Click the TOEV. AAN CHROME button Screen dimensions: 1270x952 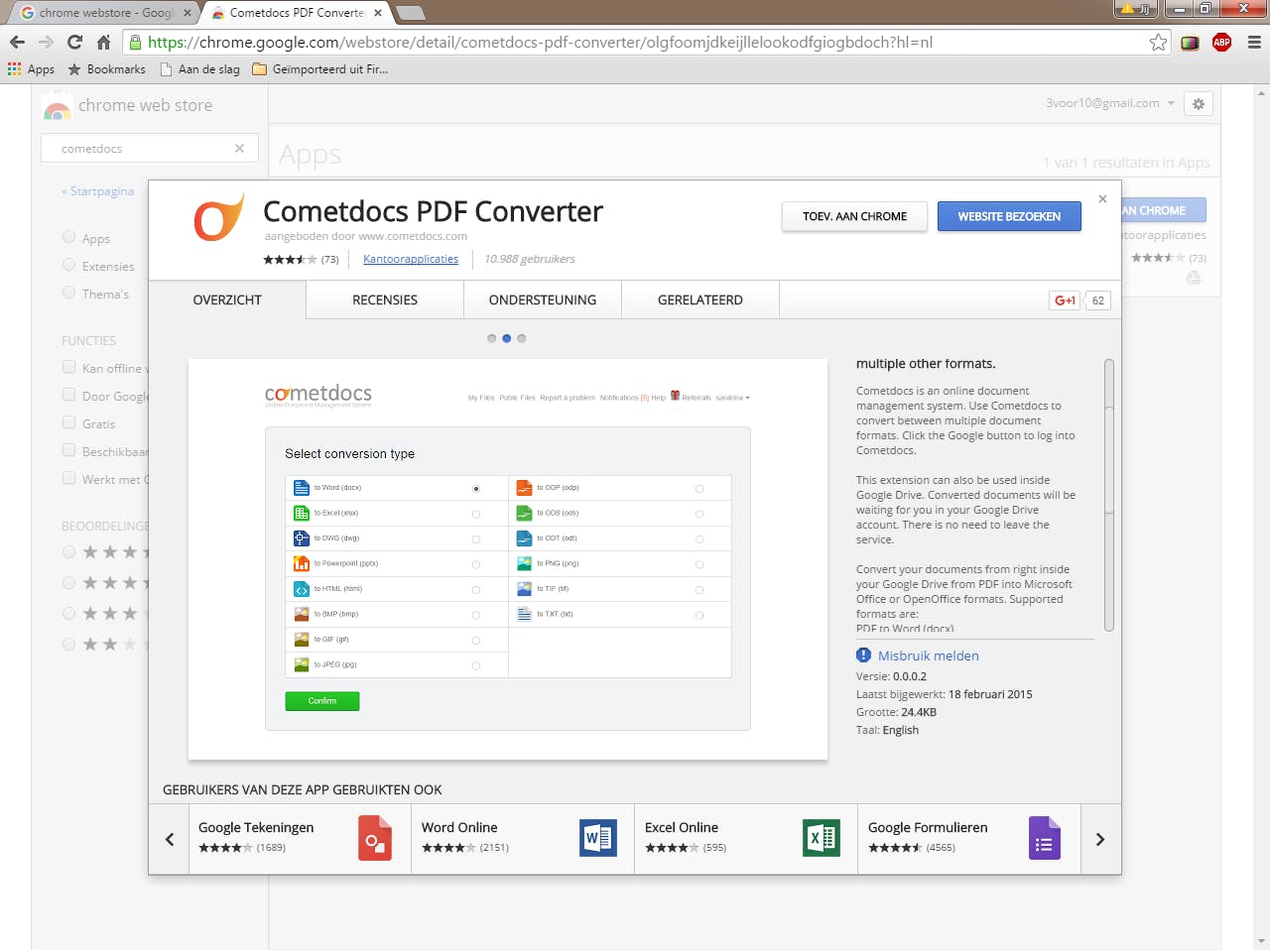(x=854, y=216)
